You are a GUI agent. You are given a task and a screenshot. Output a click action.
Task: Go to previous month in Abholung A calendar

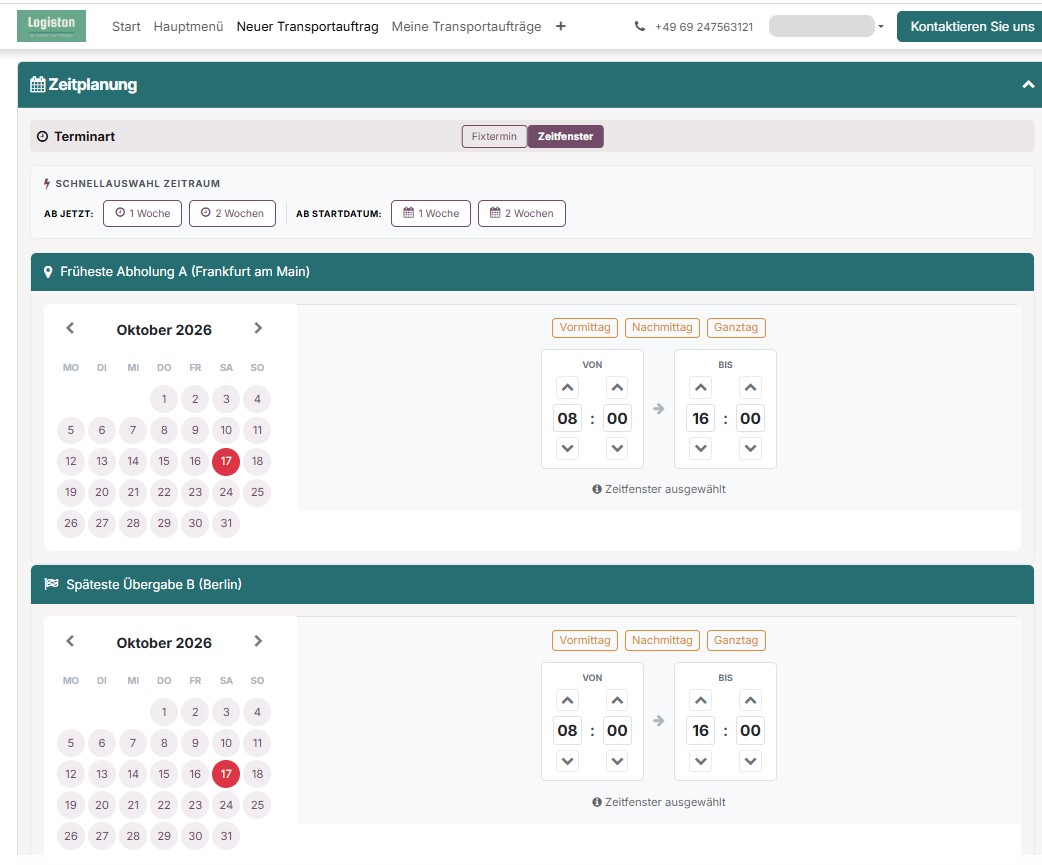70,328
